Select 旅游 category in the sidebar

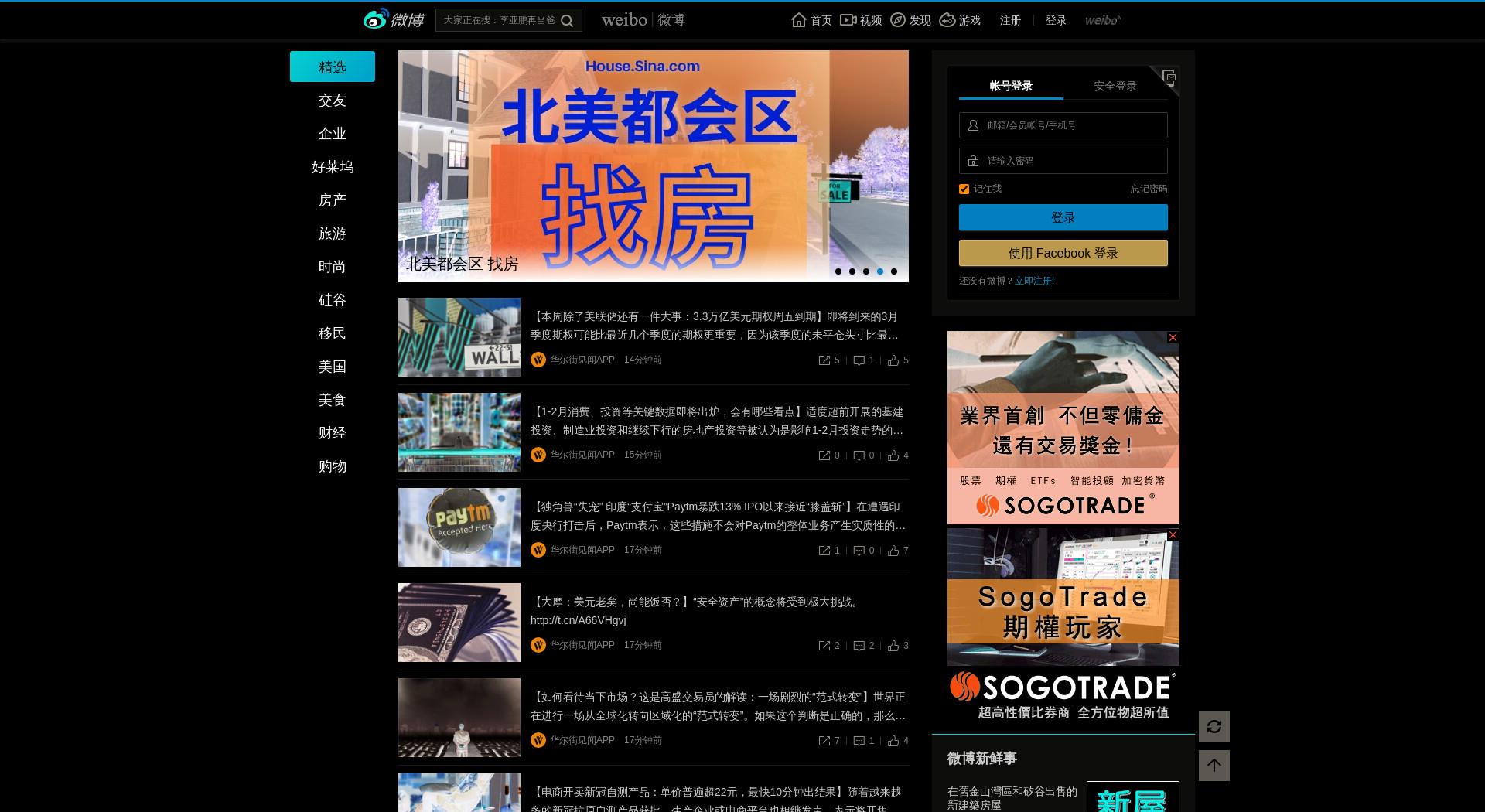click(x=333, y=234)
